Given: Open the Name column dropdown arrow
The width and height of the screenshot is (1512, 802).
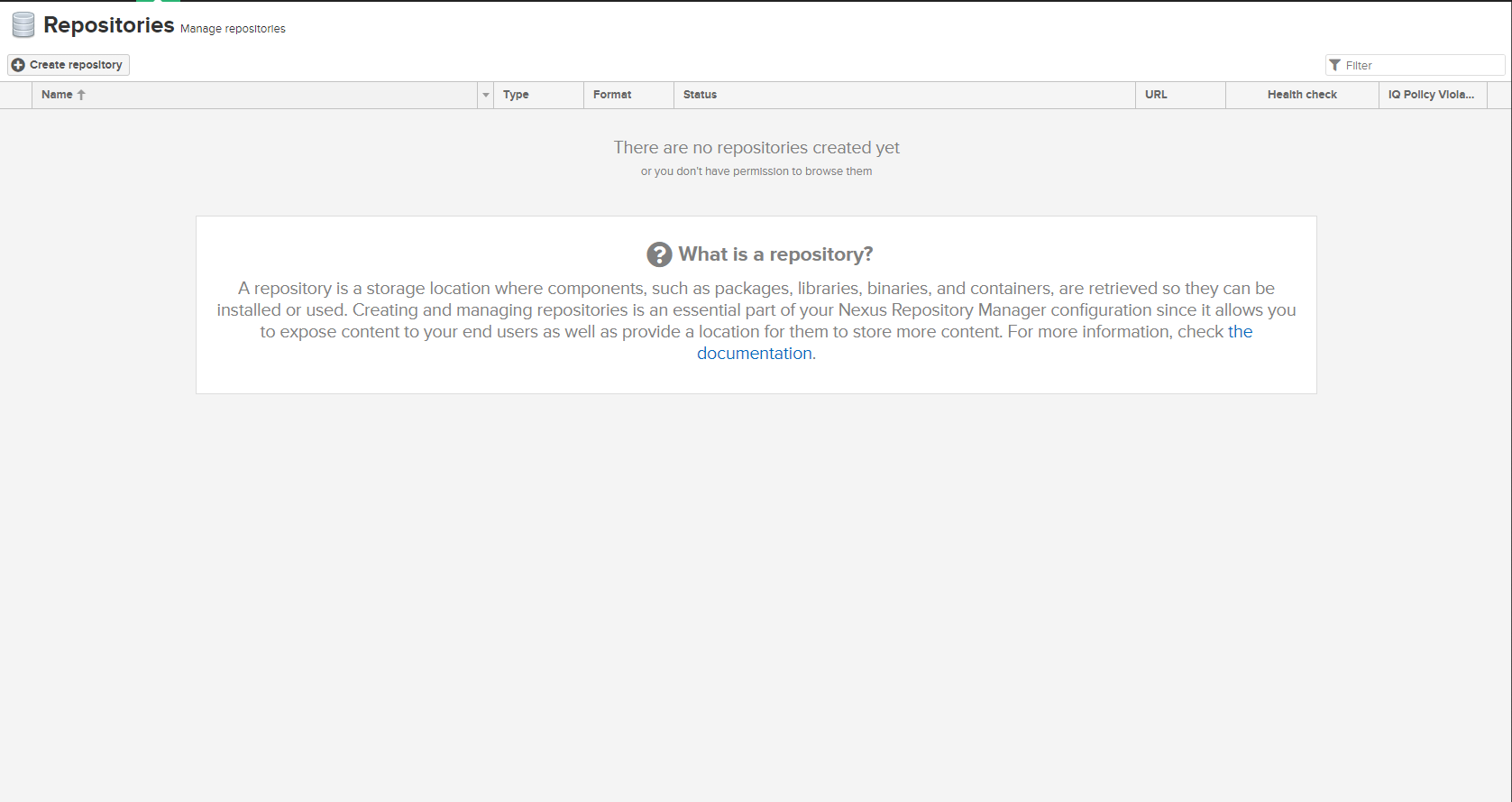Looking at the screenshot, I should 486,95.
